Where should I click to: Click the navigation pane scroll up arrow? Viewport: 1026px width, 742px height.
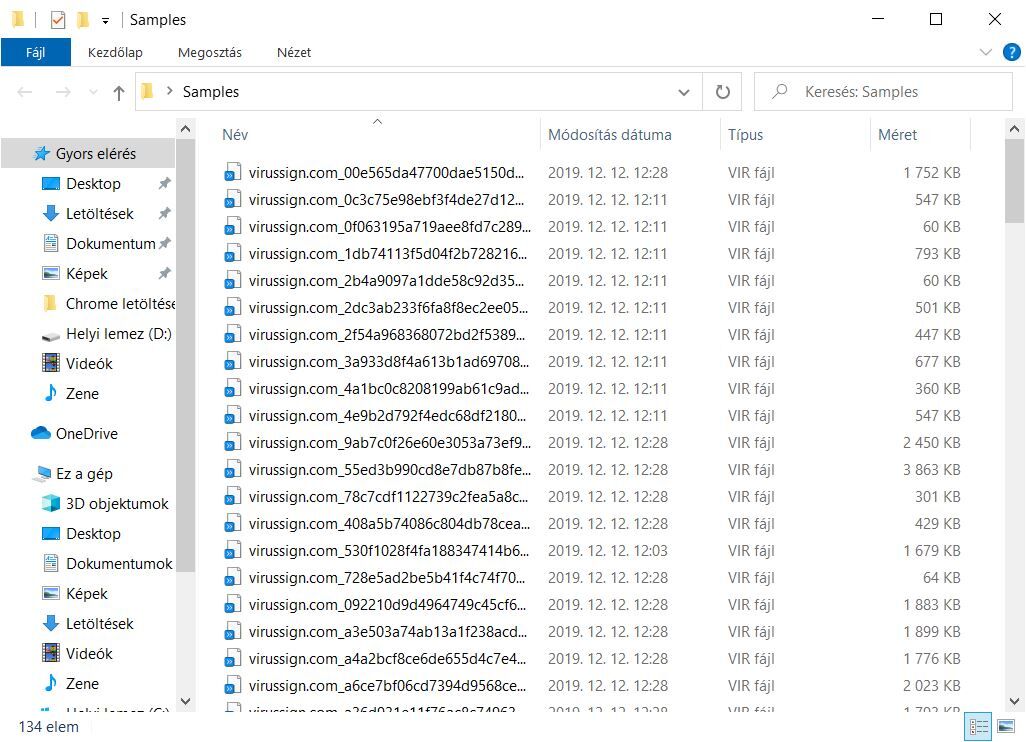pos(186,130)
